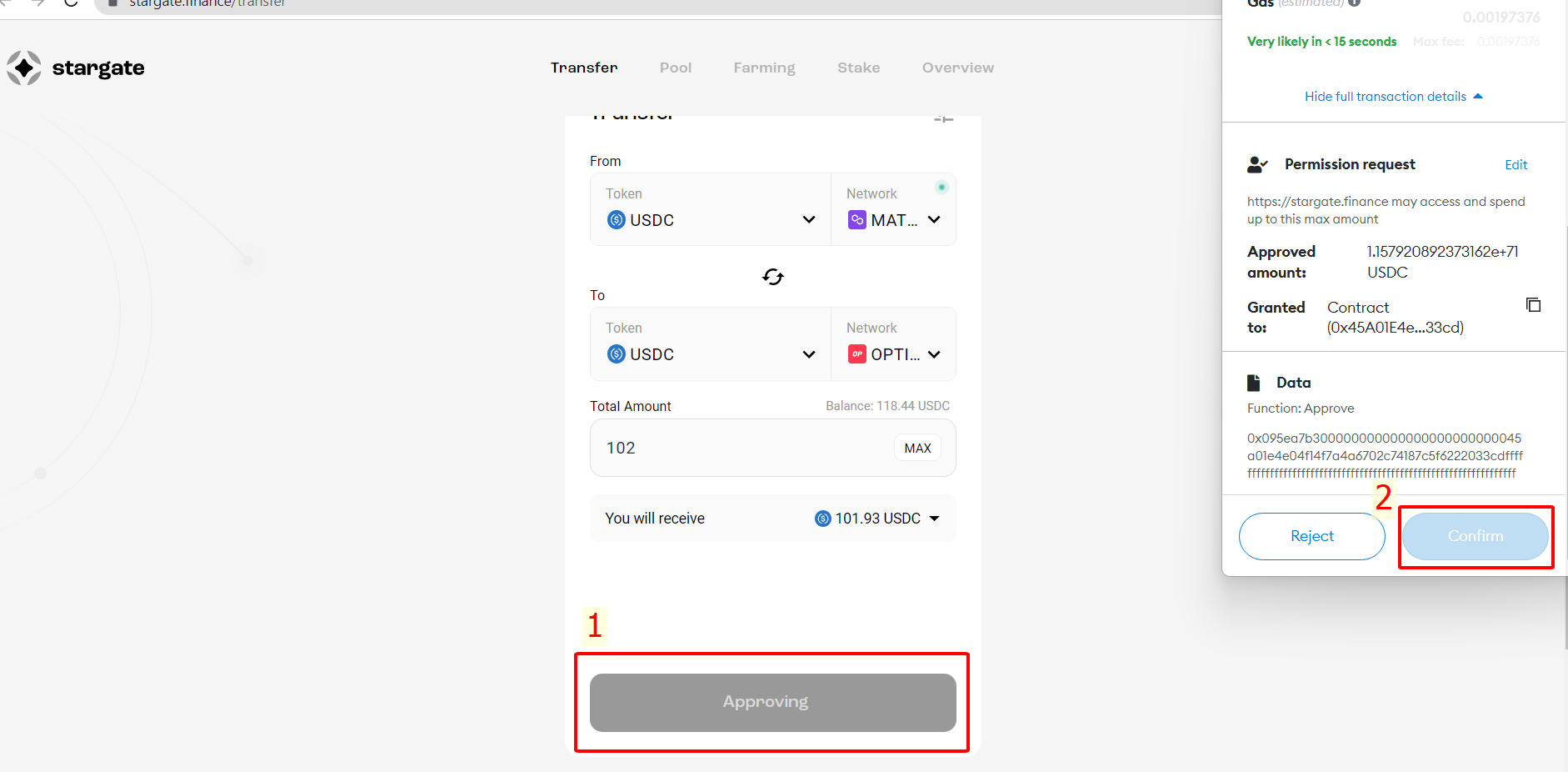
Task: Swap From and To networks icon
Action: pyautogui.click(x=773, y=277)
